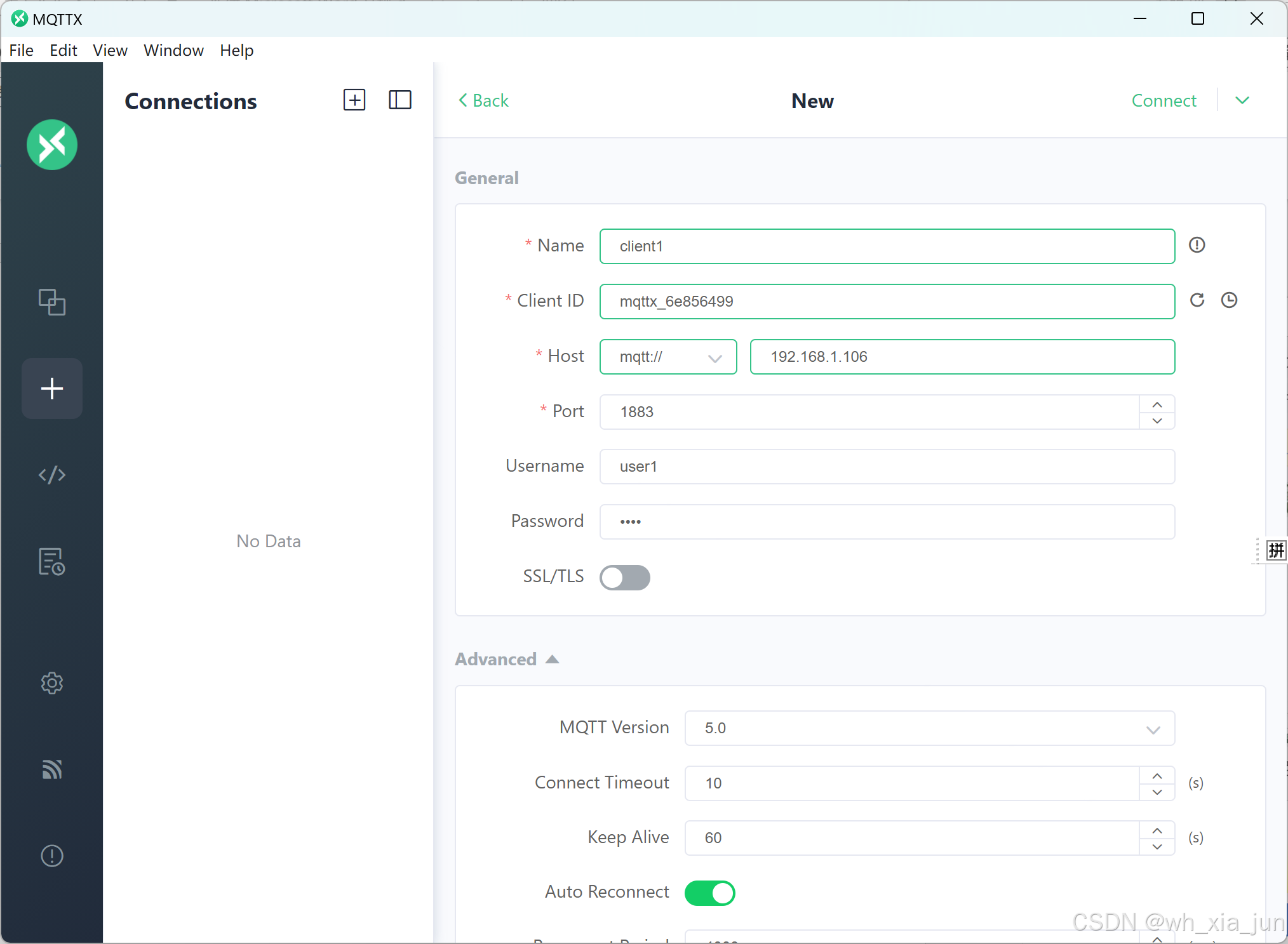Disable the Auto Reconnect switch

click(x=709, y=893)
